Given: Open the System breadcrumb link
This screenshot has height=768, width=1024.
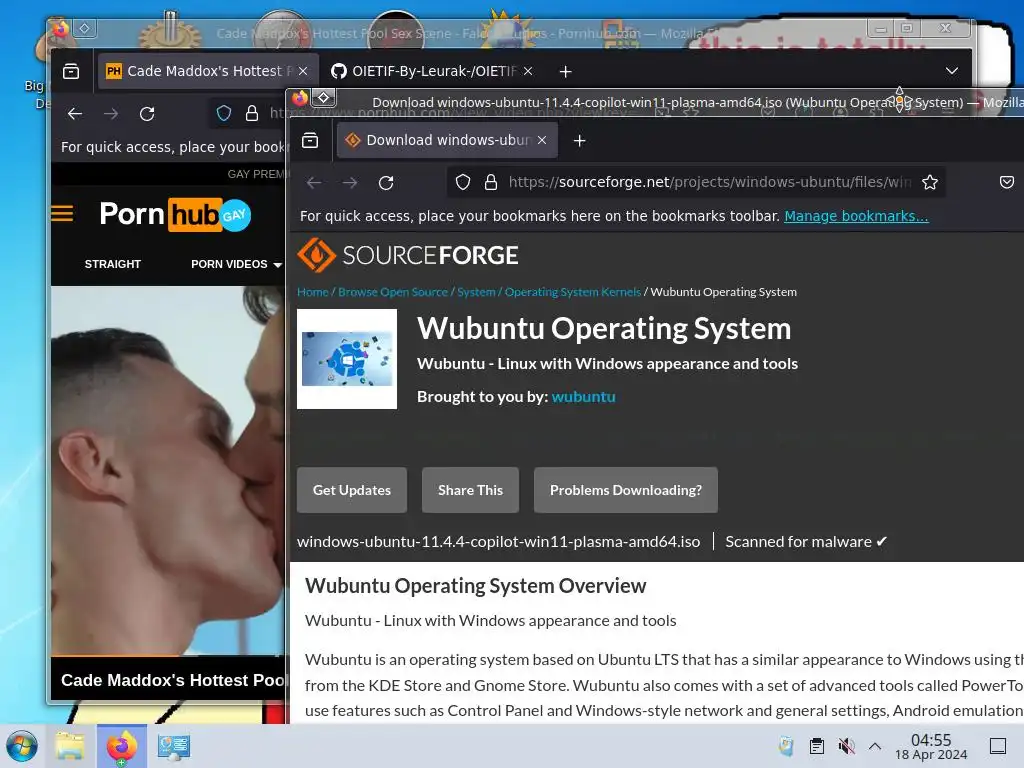Looking at the screenshot, I should [x=476, y=292].
